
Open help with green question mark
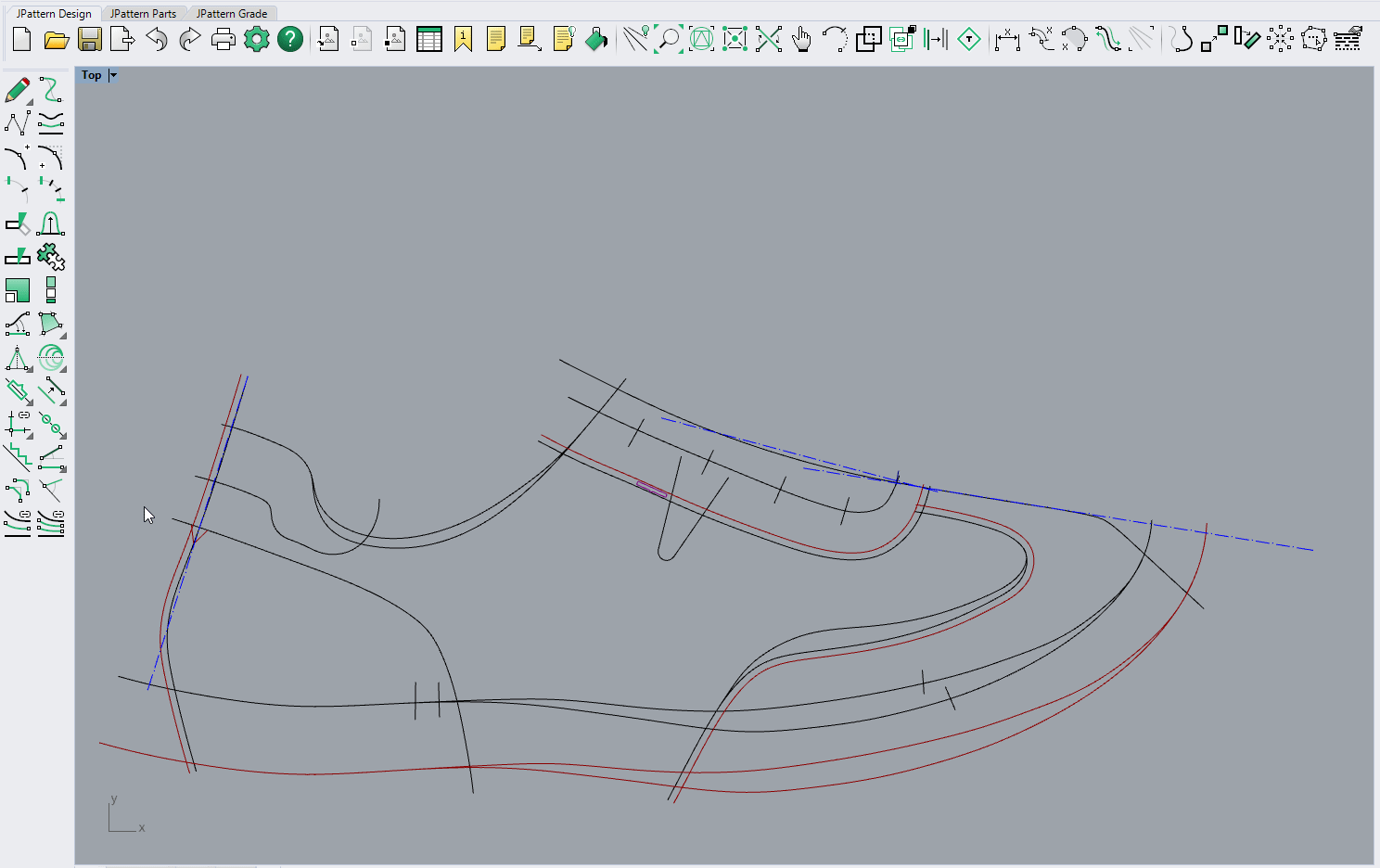(290, 39)
